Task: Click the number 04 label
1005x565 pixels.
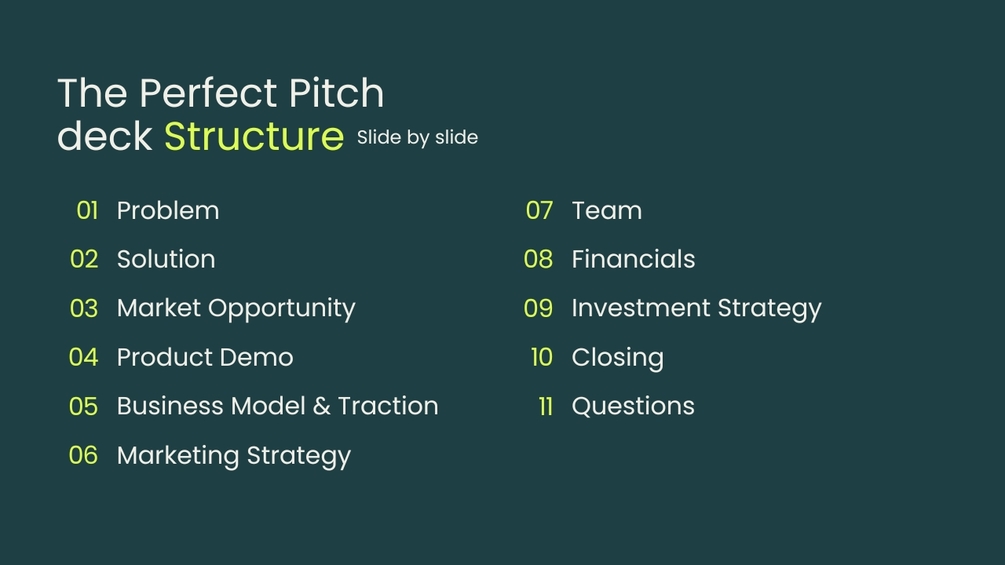Action: (x=83, y=357)
